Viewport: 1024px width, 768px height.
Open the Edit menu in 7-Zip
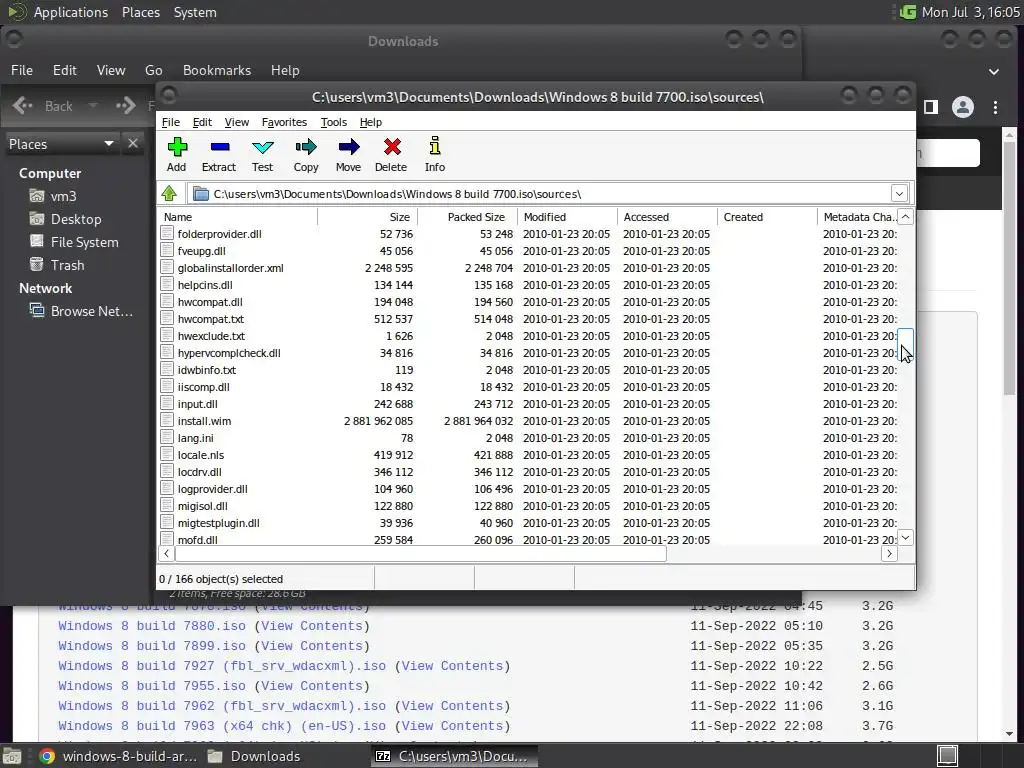tap(202, 122)
